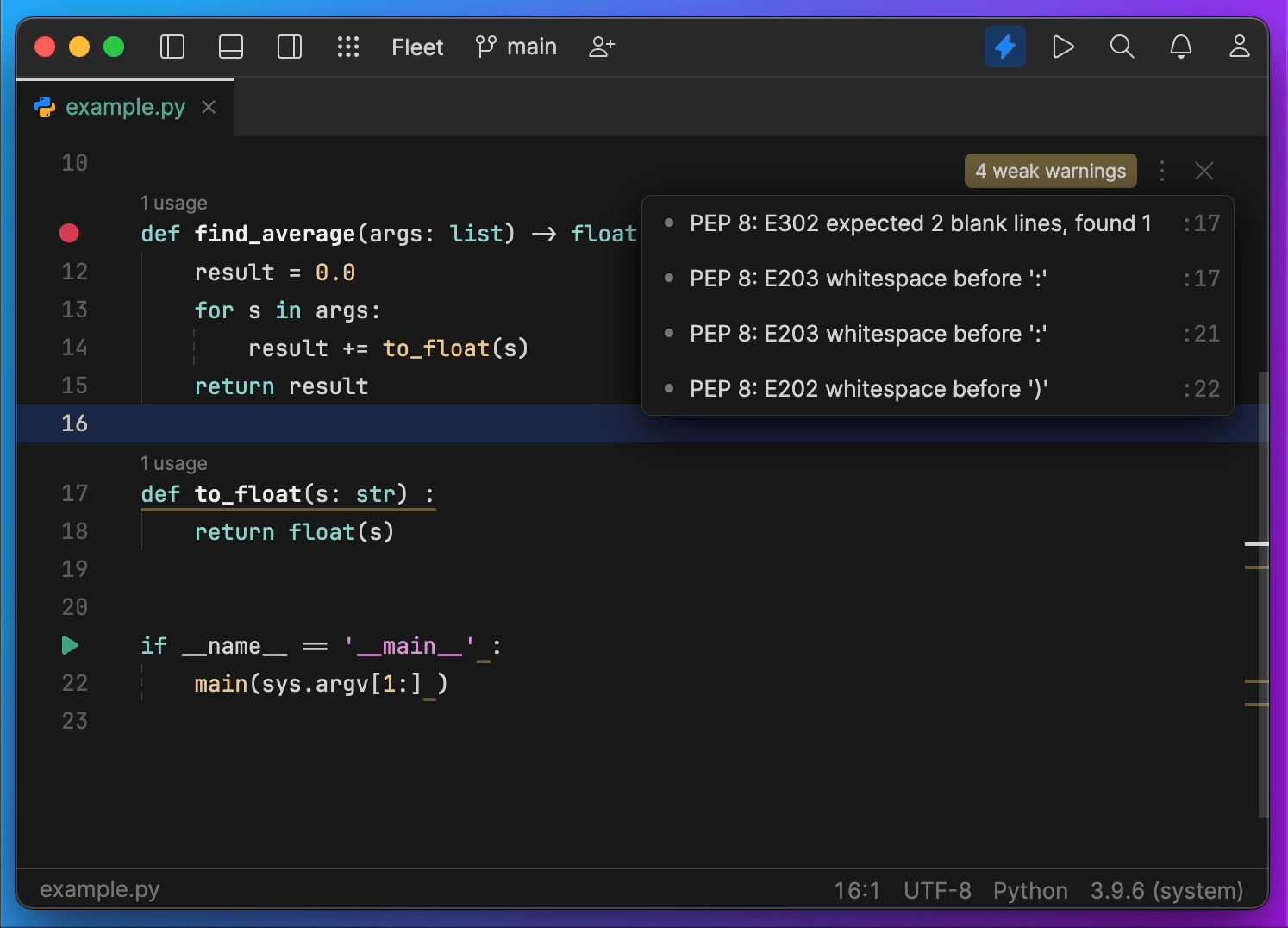
Task: Click the find_average function name
Action: pos(275,234)
